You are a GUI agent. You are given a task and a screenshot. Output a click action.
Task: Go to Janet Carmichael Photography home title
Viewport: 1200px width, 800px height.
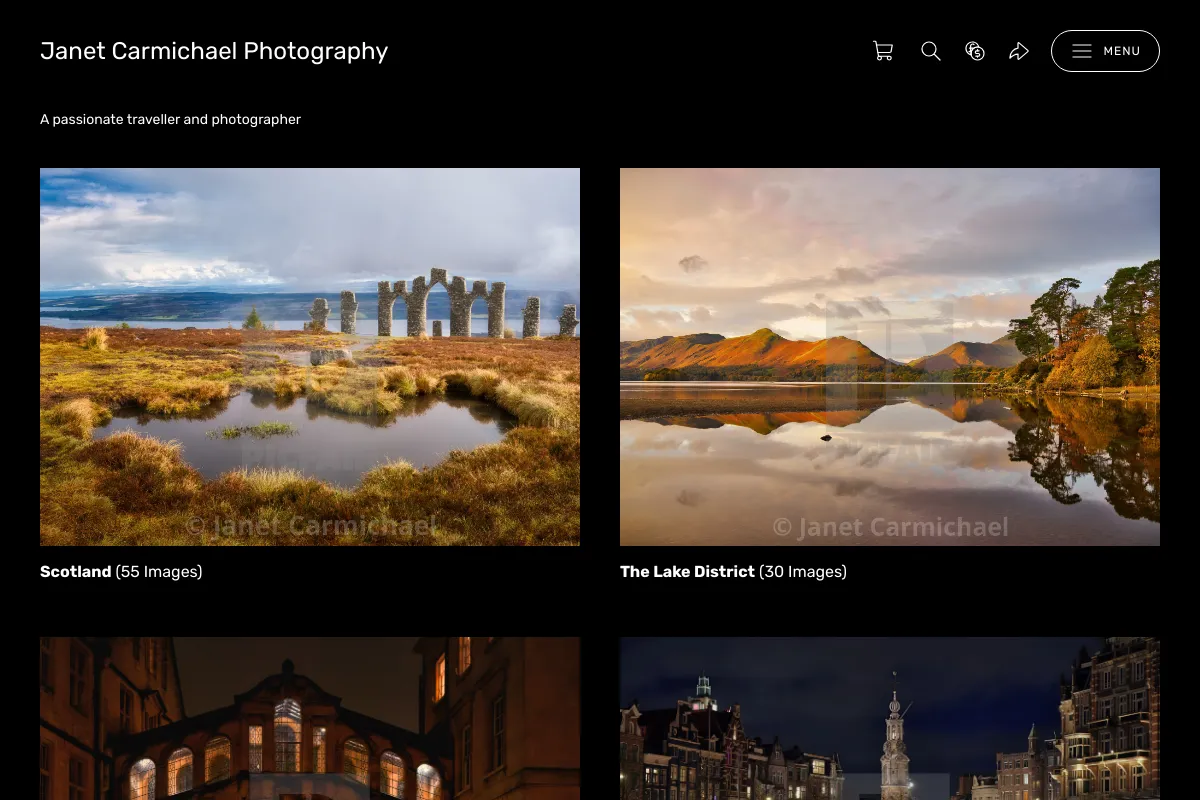click(214, 51)
